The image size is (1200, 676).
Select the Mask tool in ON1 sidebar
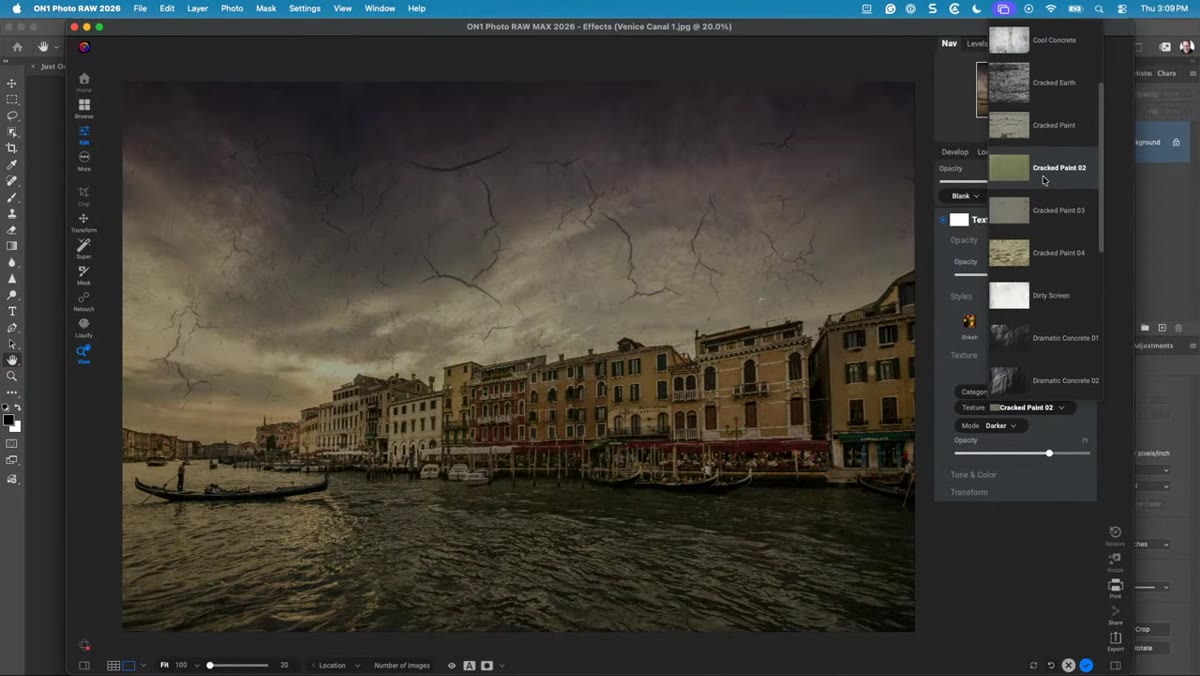84,274
